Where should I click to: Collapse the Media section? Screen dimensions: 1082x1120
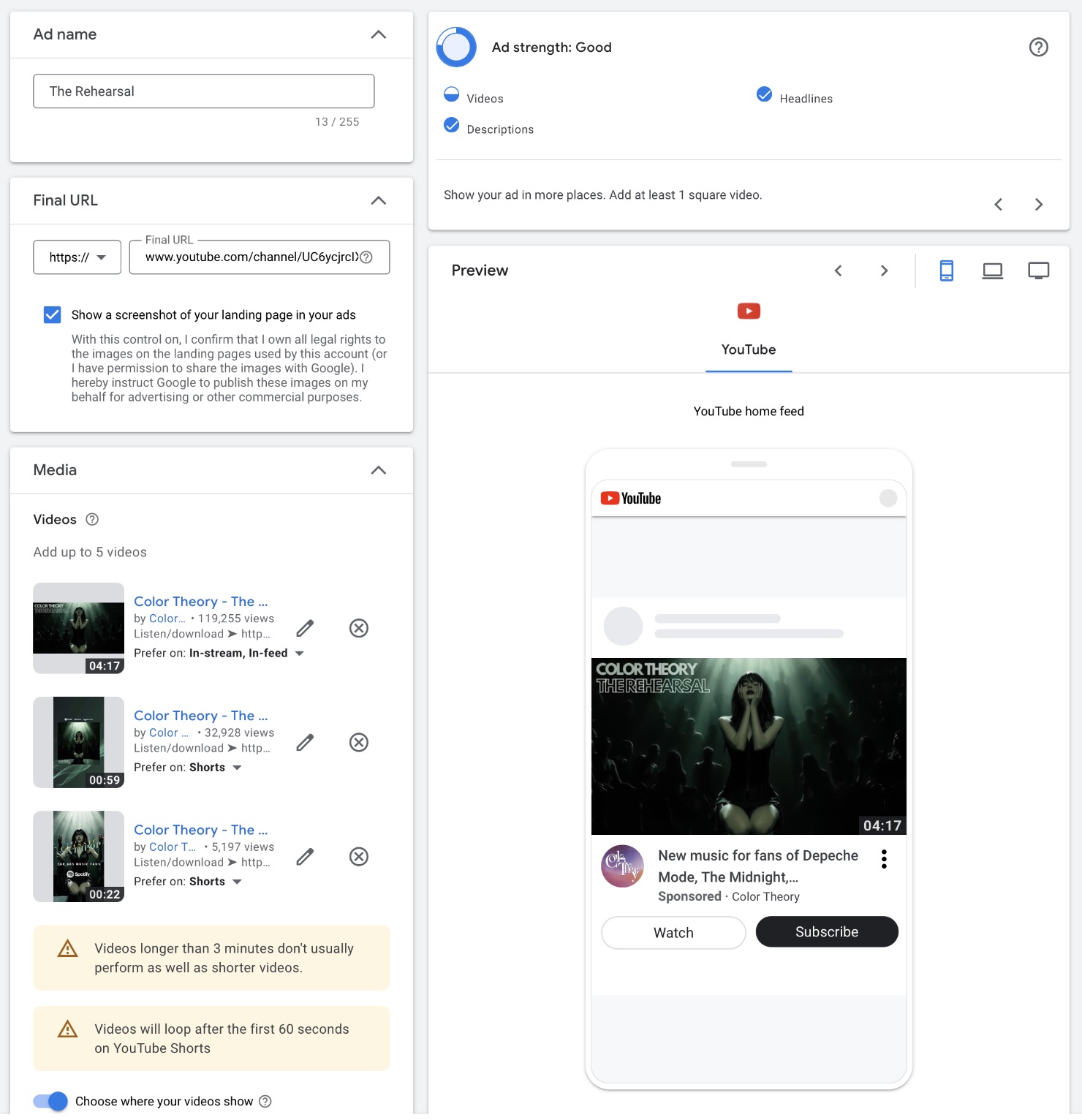pyautogui.click(x=378, y=470)
